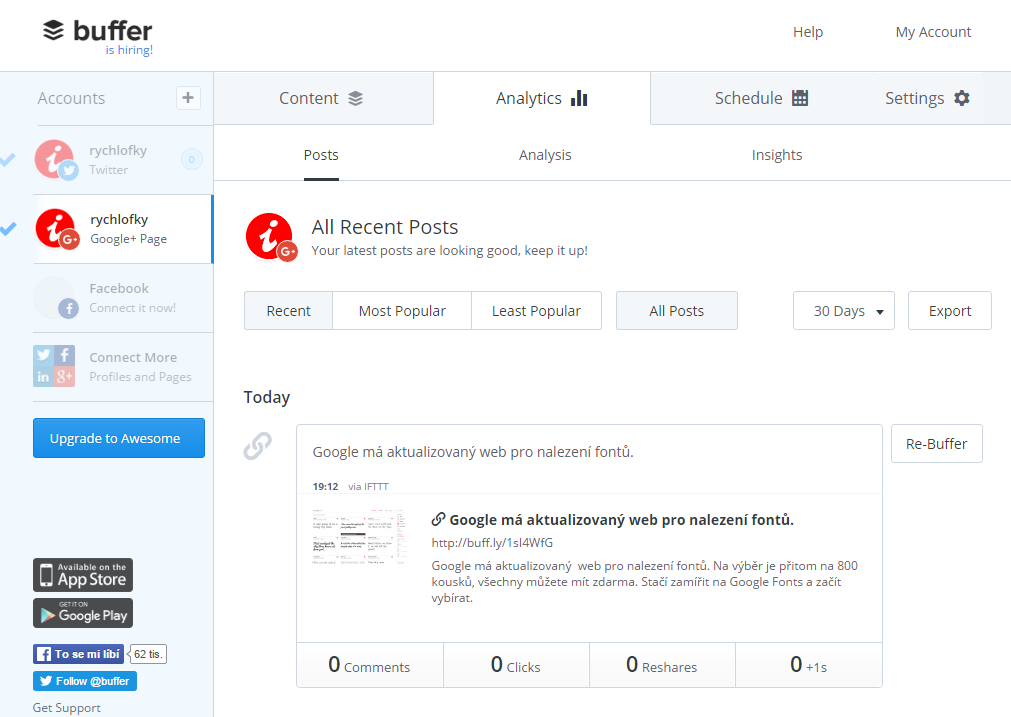Viewport: 1011px width, 717px height.
Task: Click 'Connect it now!' for Facebook
Action: click(132, 308)
